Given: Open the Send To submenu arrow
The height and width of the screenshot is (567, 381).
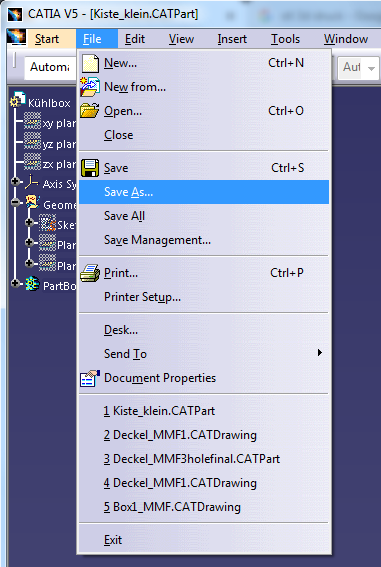Looking at the screenshot, I should click(319, 353).
